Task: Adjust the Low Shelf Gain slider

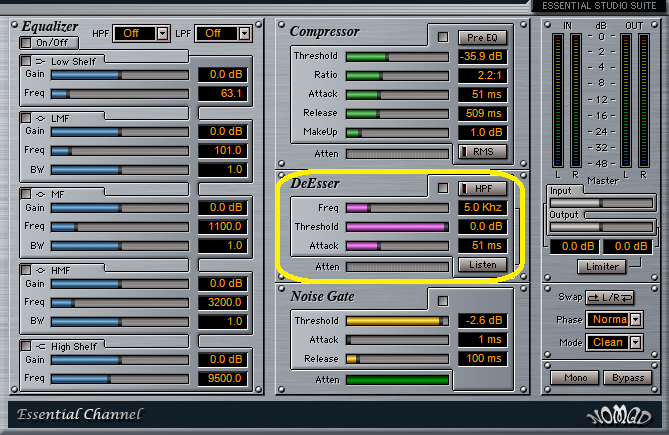Action: tap(120, 75)
